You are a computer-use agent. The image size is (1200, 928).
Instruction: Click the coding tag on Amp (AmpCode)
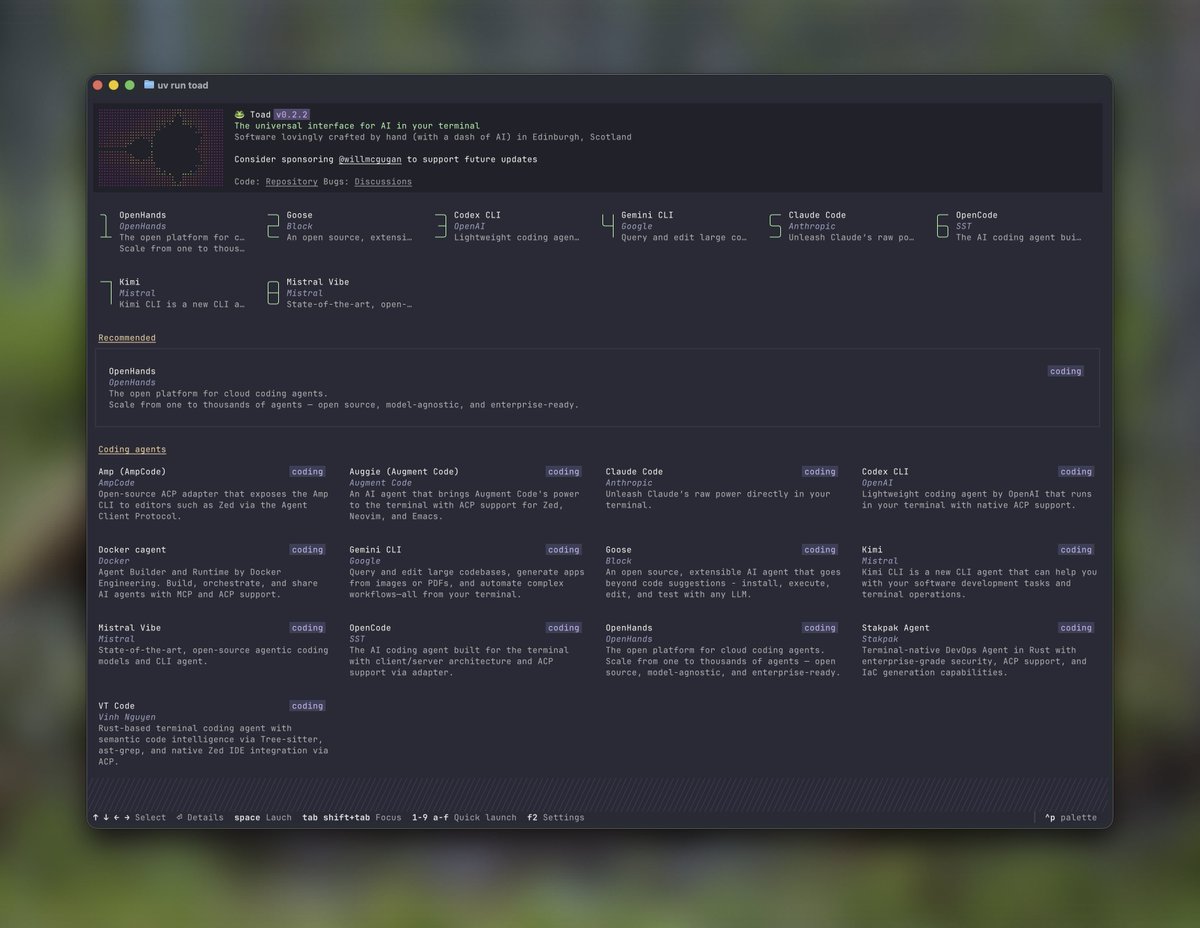coord(307,472)
